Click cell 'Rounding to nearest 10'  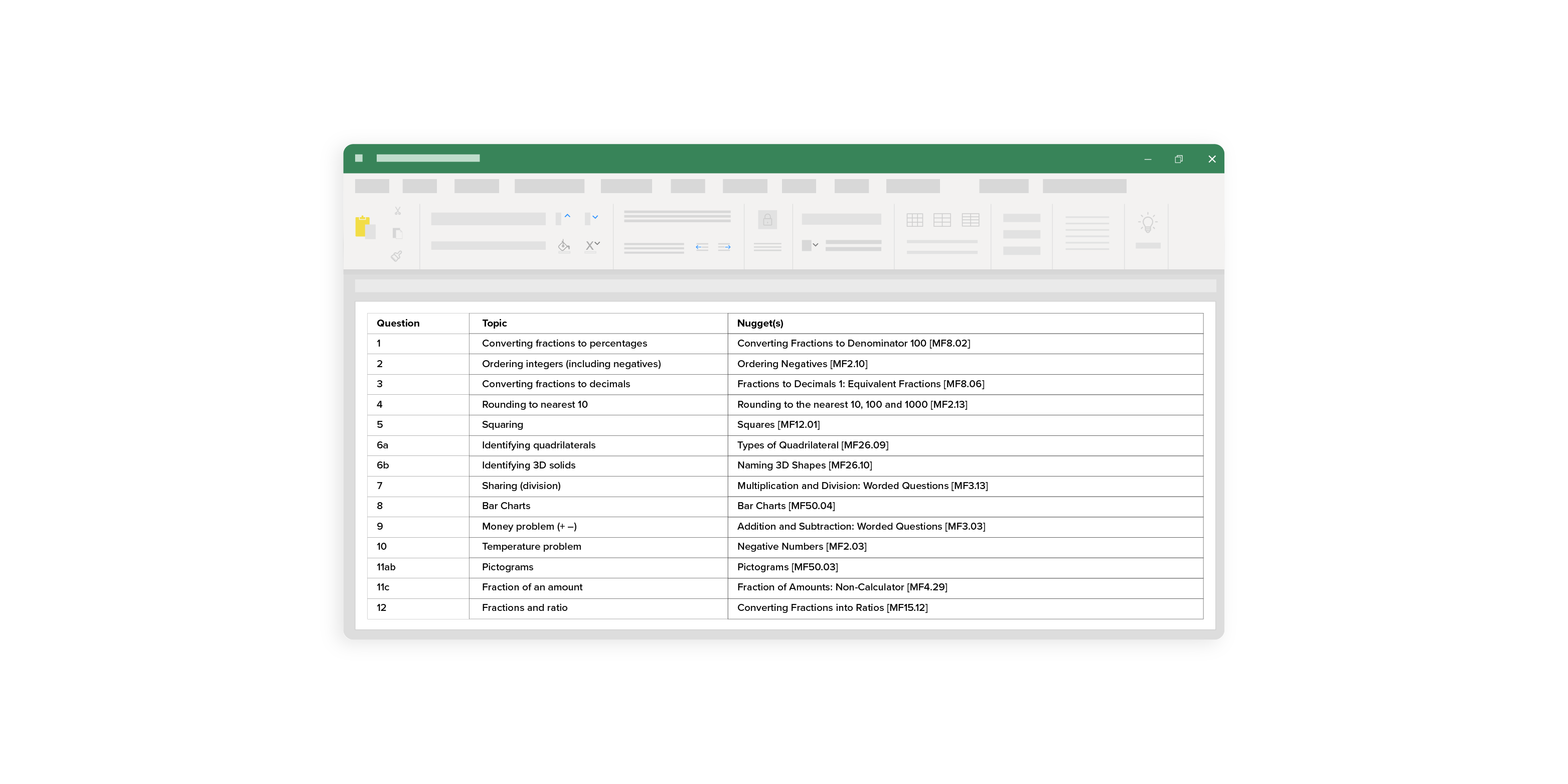pyautogui.click(x=598, y=405)
